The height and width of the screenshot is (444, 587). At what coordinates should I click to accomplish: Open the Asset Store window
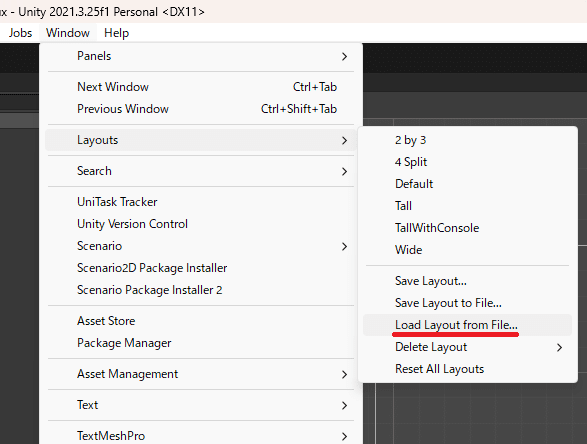201,321
